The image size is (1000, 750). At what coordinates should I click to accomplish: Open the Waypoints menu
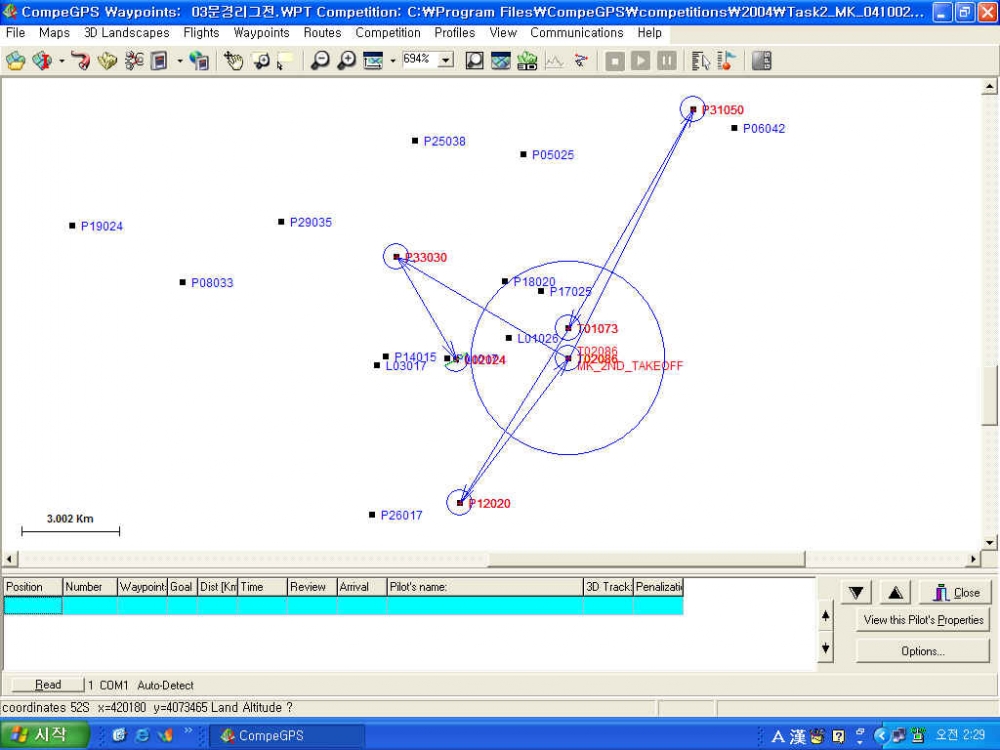click(261, 33)
